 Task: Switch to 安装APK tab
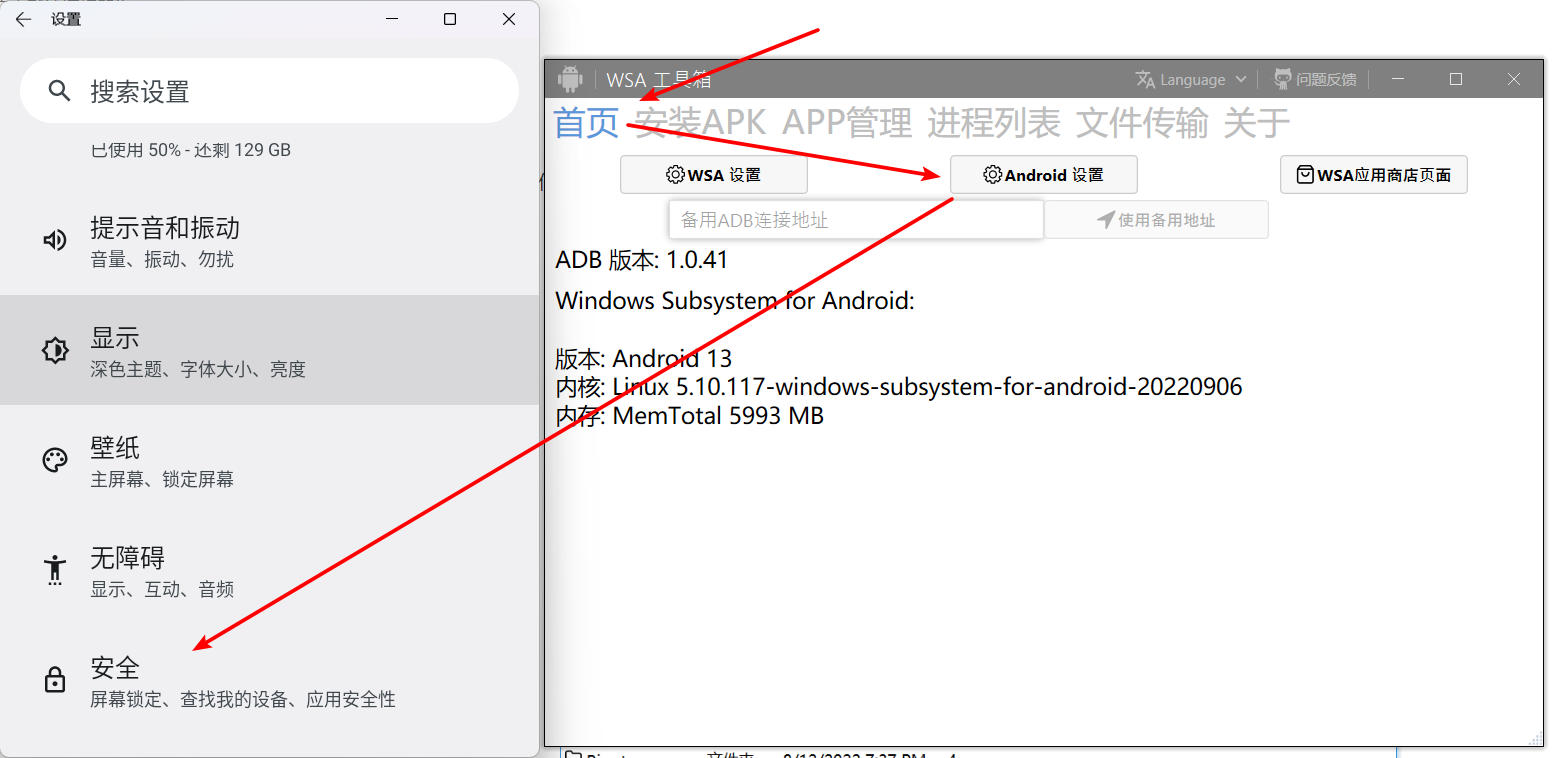coord(701,123)
